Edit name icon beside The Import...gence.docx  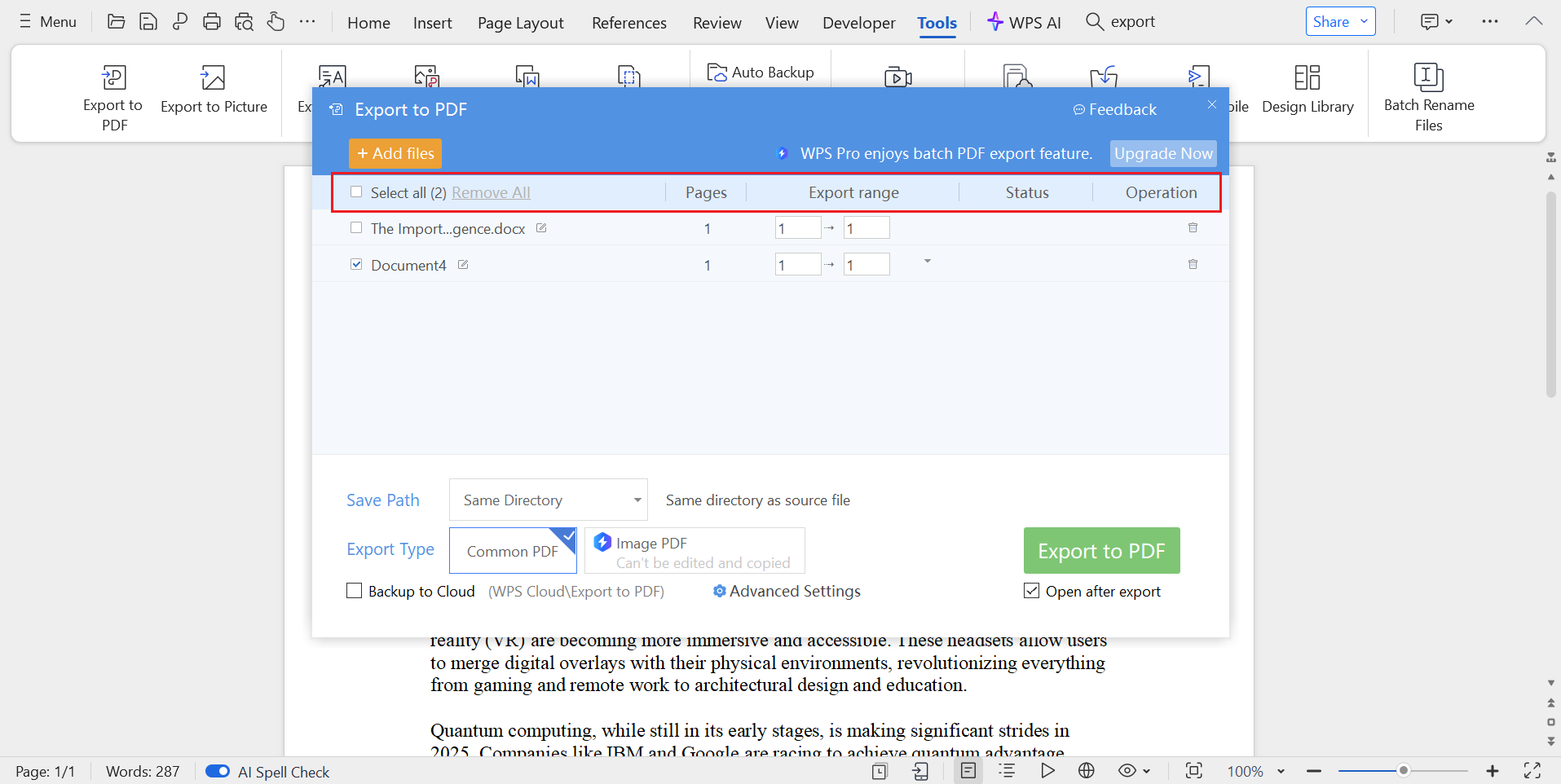coord(541,228)
